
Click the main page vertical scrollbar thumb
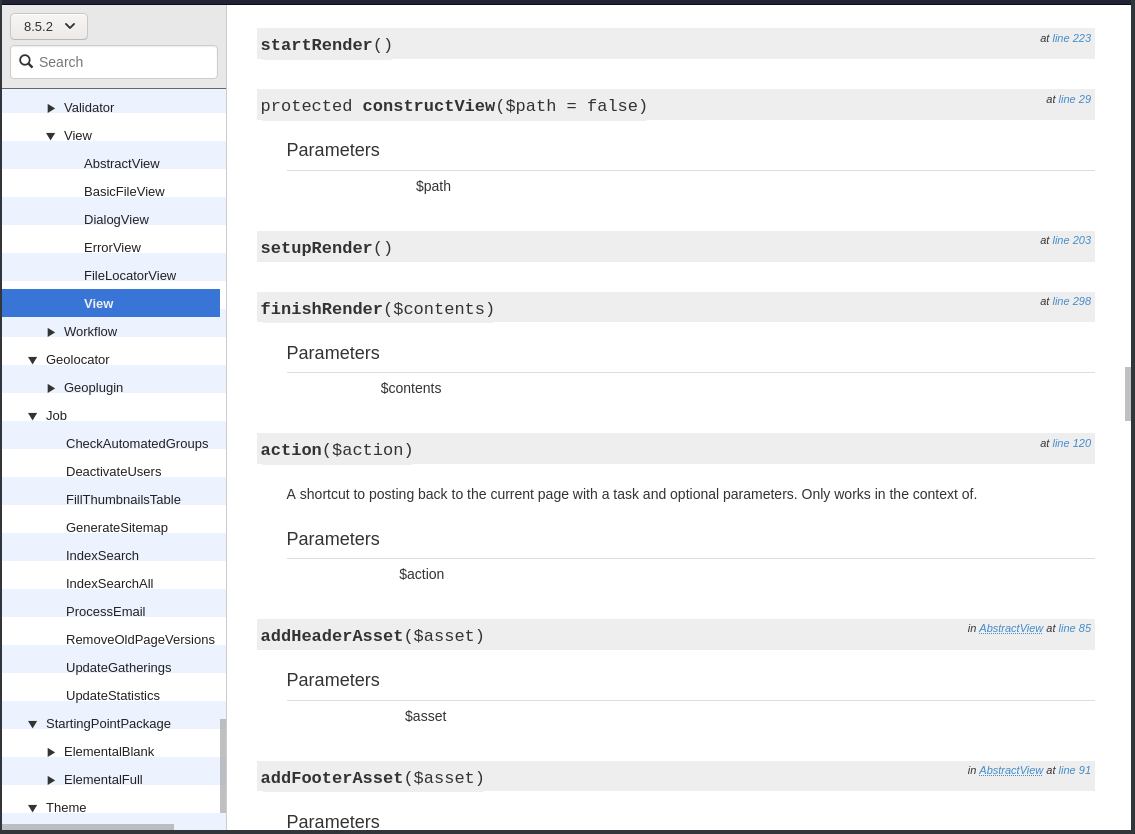point(1128,394)
